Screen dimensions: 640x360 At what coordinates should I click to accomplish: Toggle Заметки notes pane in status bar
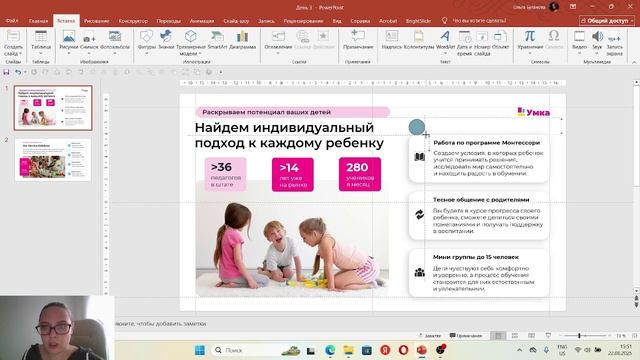(429, 336)
